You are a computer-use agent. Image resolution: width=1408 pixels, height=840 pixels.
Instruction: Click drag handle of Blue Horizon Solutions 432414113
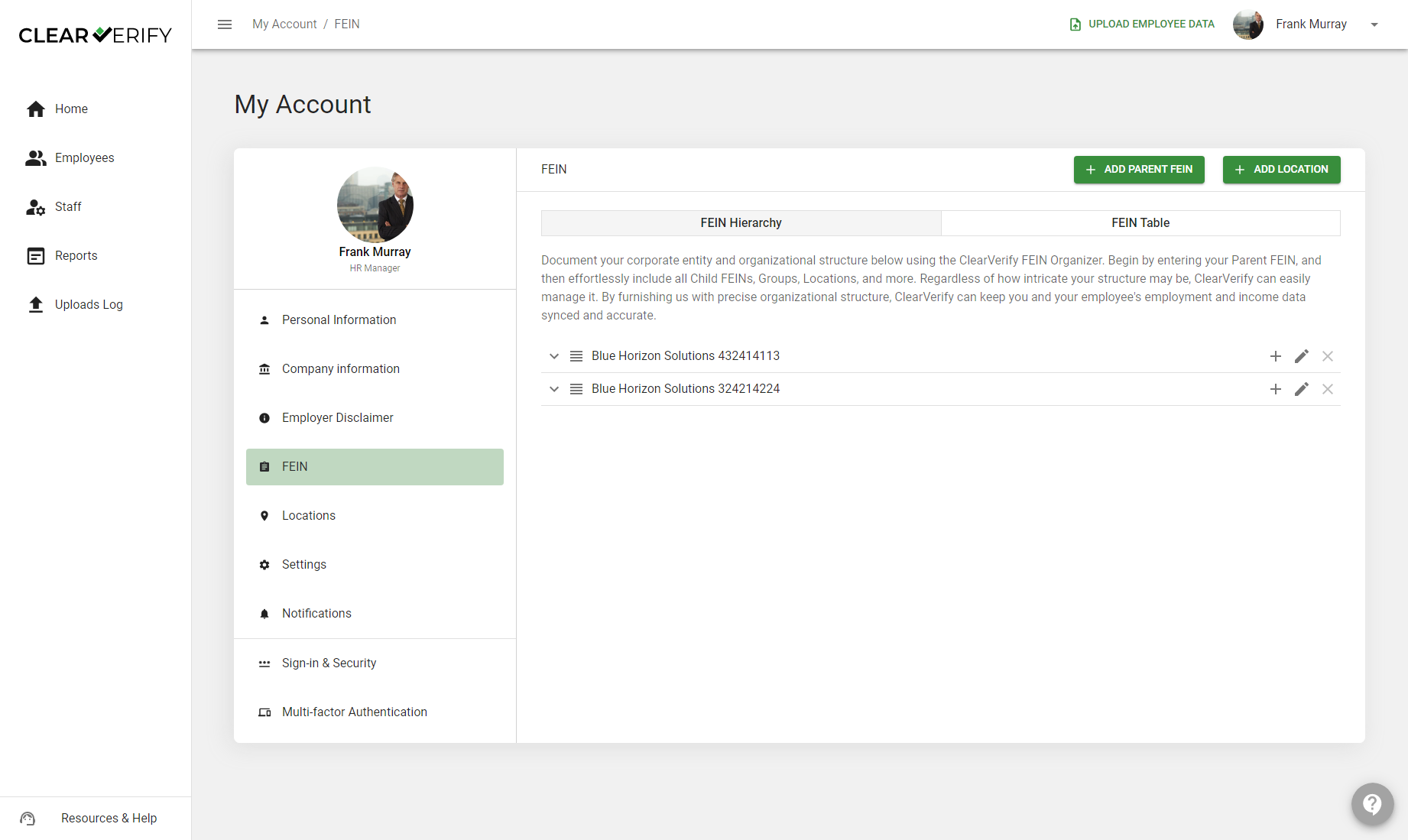click(576, 356)
